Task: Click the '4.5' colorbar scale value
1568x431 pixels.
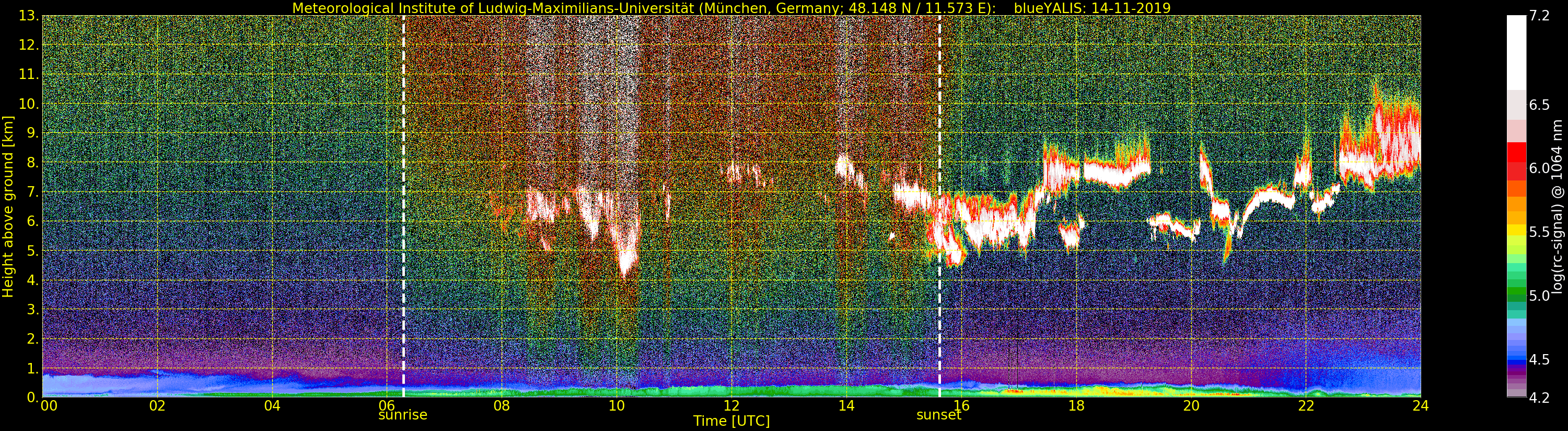Action: point(1539,359)
